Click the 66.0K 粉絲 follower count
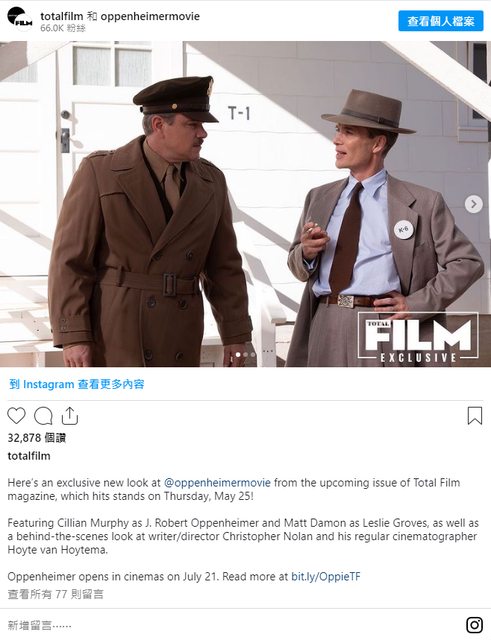491x640 pixels. [x=63, y=28]
